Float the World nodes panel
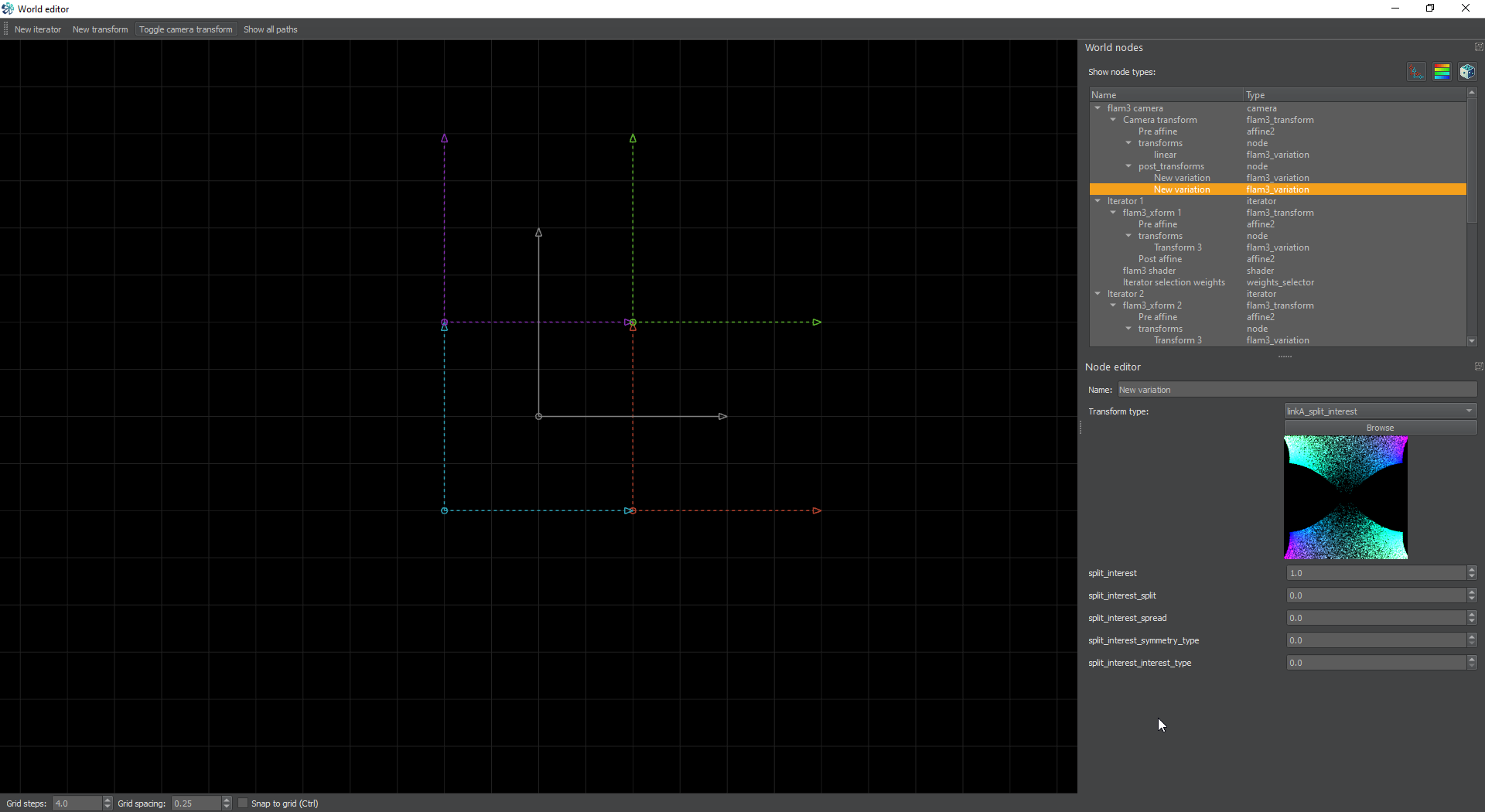Screen dimensions: 1485x812 tap(1479, 47)
